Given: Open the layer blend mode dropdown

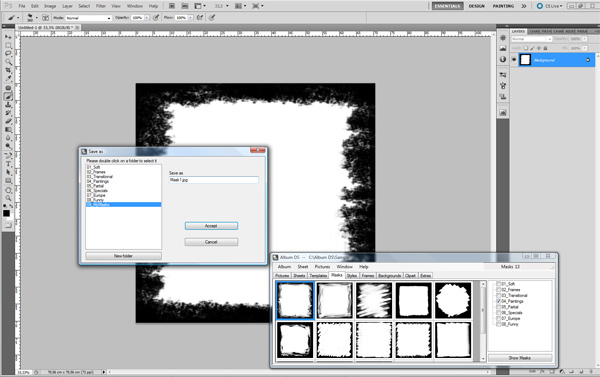Looking at the screenshot, I should coord(532,39).
